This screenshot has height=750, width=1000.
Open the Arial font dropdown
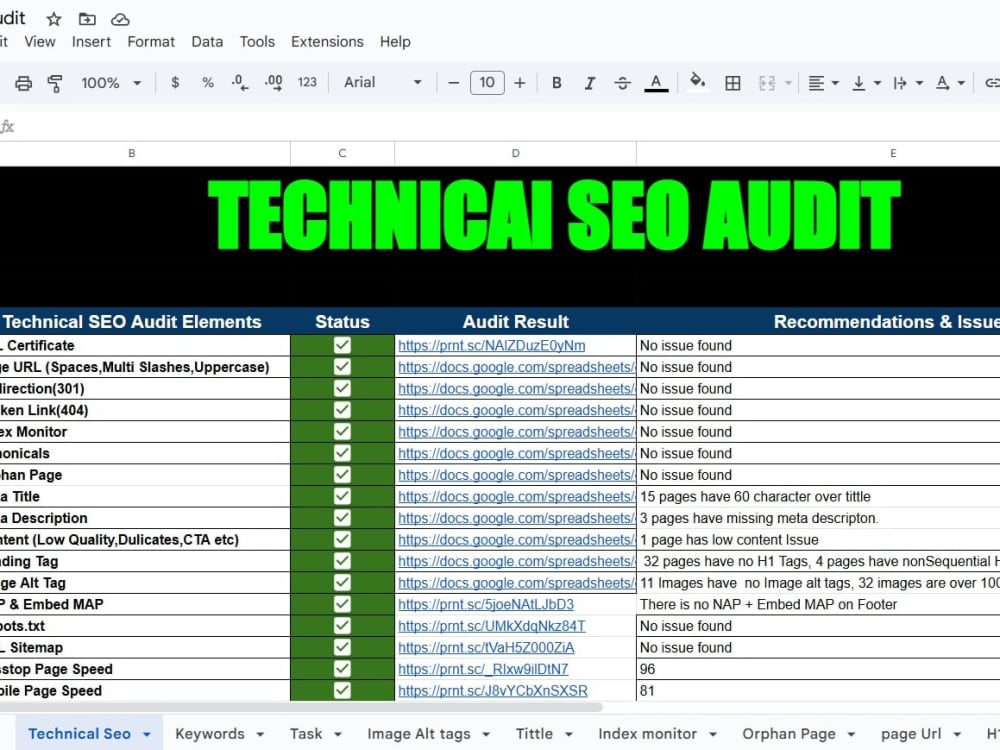383,82
